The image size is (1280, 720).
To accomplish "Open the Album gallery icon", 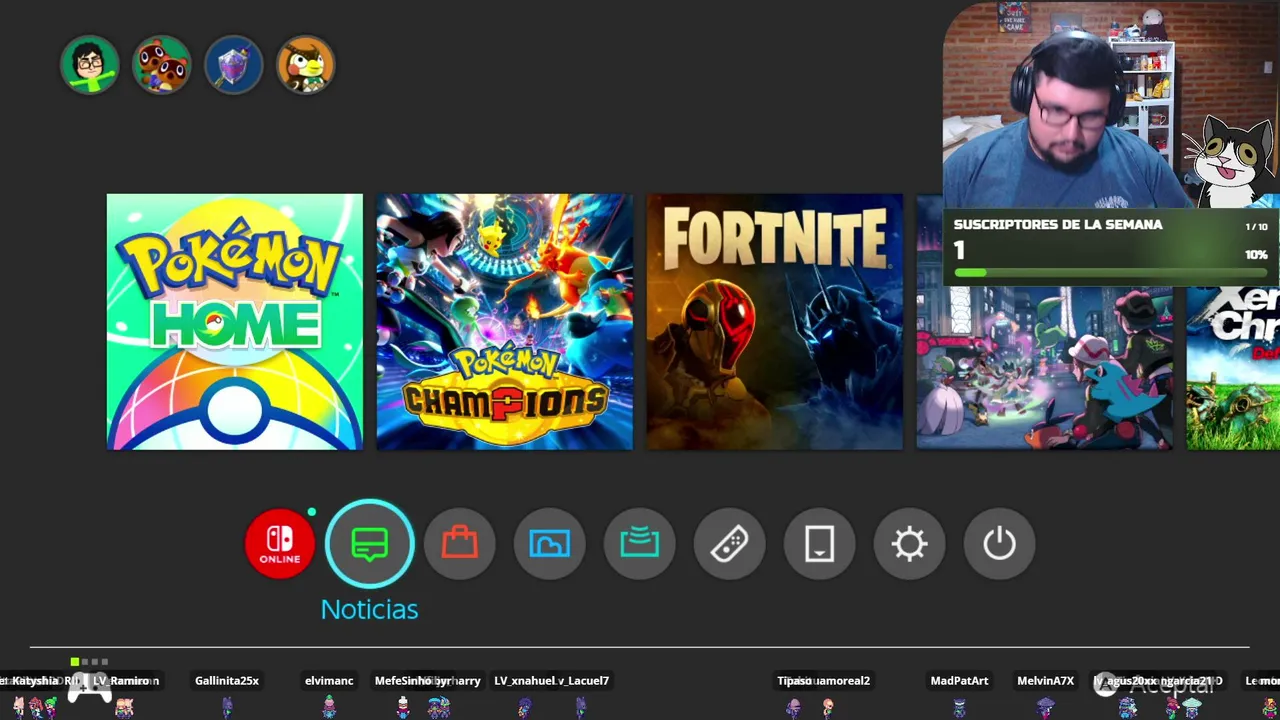I will click(550, 544).
